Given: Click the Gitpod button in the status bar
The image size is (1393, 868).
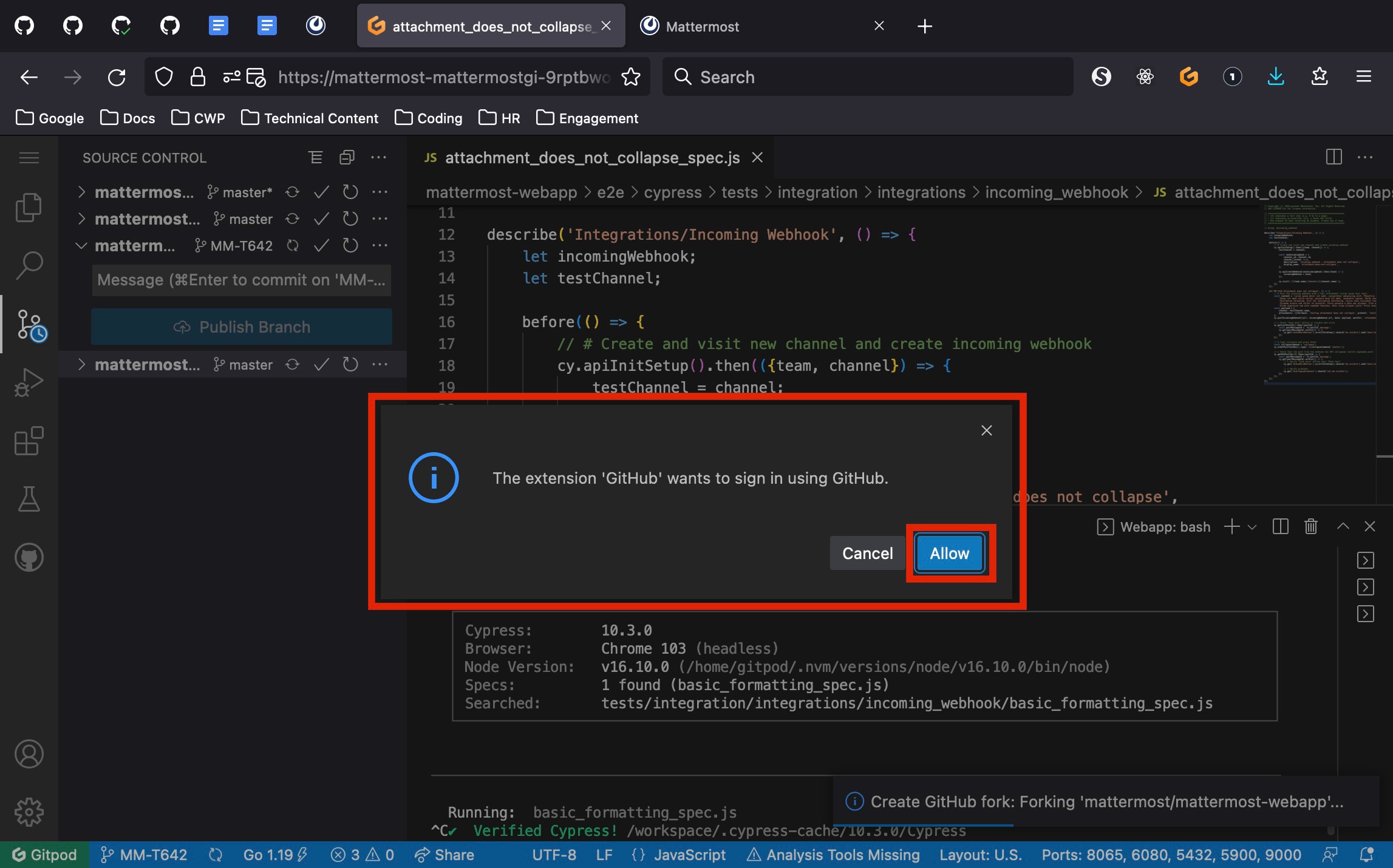Looking at the screenshot, I should tap(45, 855).
